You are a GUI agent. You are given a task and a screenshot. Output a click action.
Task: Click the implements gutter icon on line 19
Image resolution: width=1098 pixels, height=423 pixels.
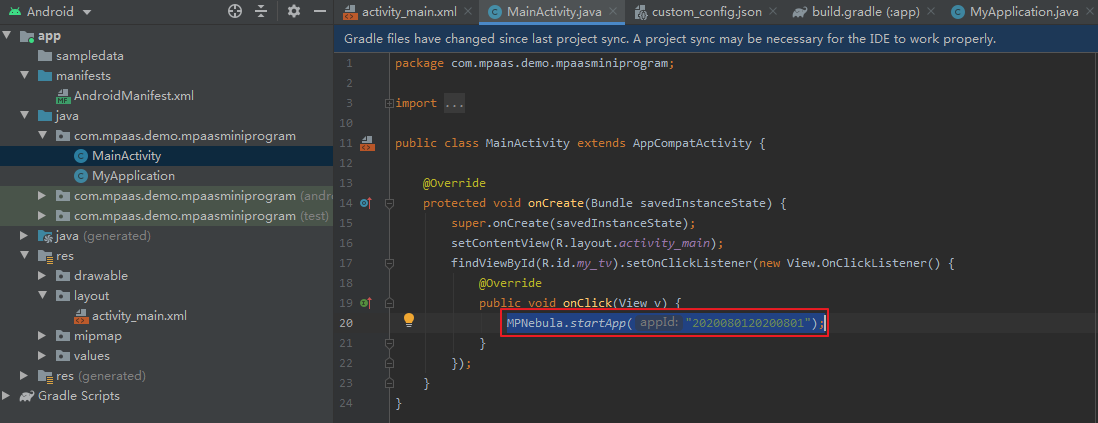click(366, 303)
